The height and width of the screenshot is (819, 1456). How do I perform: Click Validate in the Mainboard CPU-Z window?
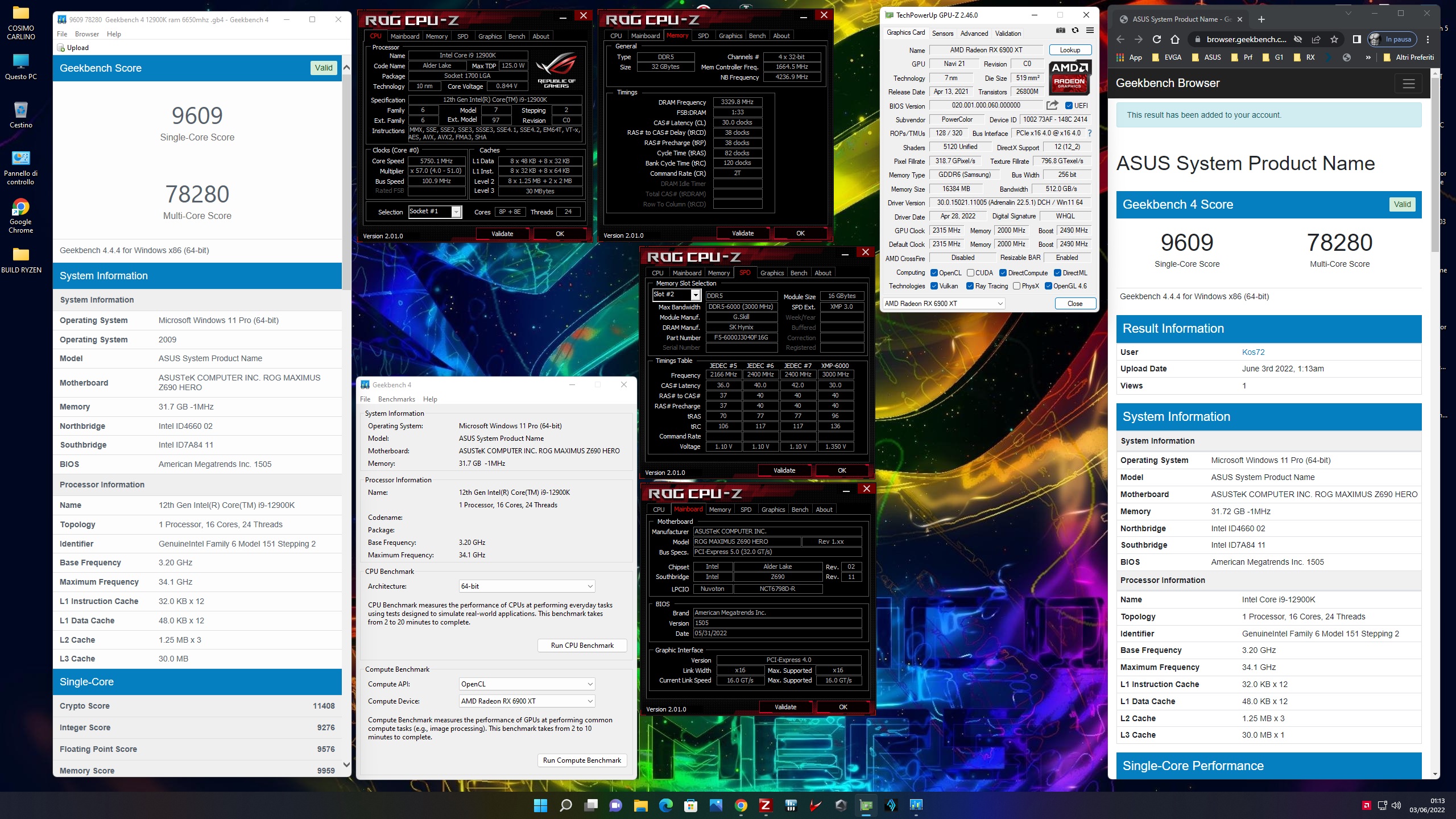click(785, 707)
